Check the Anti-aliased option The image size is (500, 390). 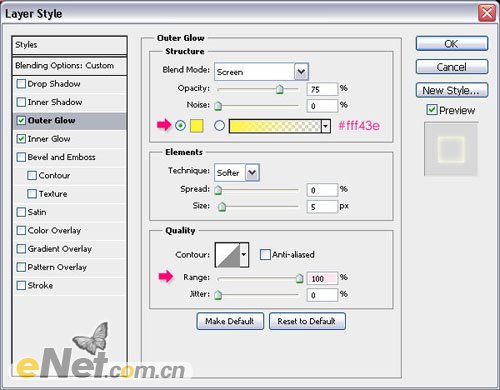tap(265, 255)
